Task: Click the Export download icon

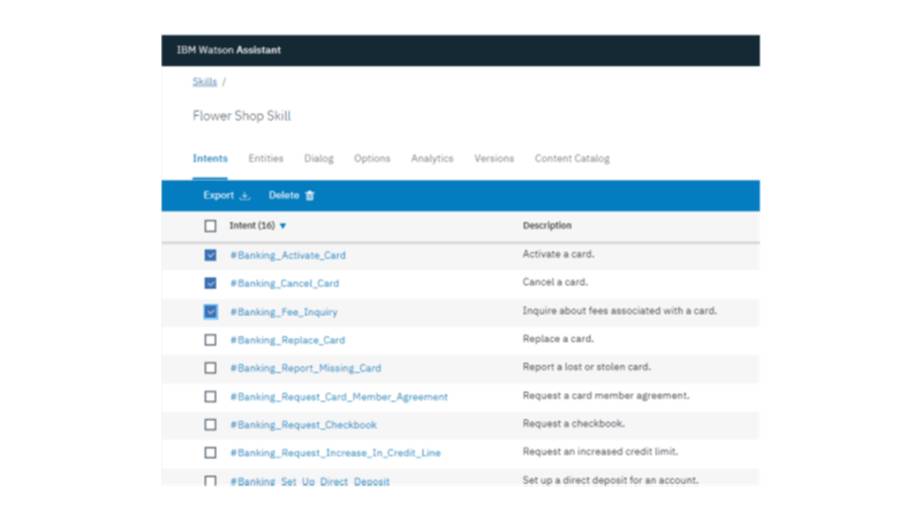Action: (x=245, y=196)
